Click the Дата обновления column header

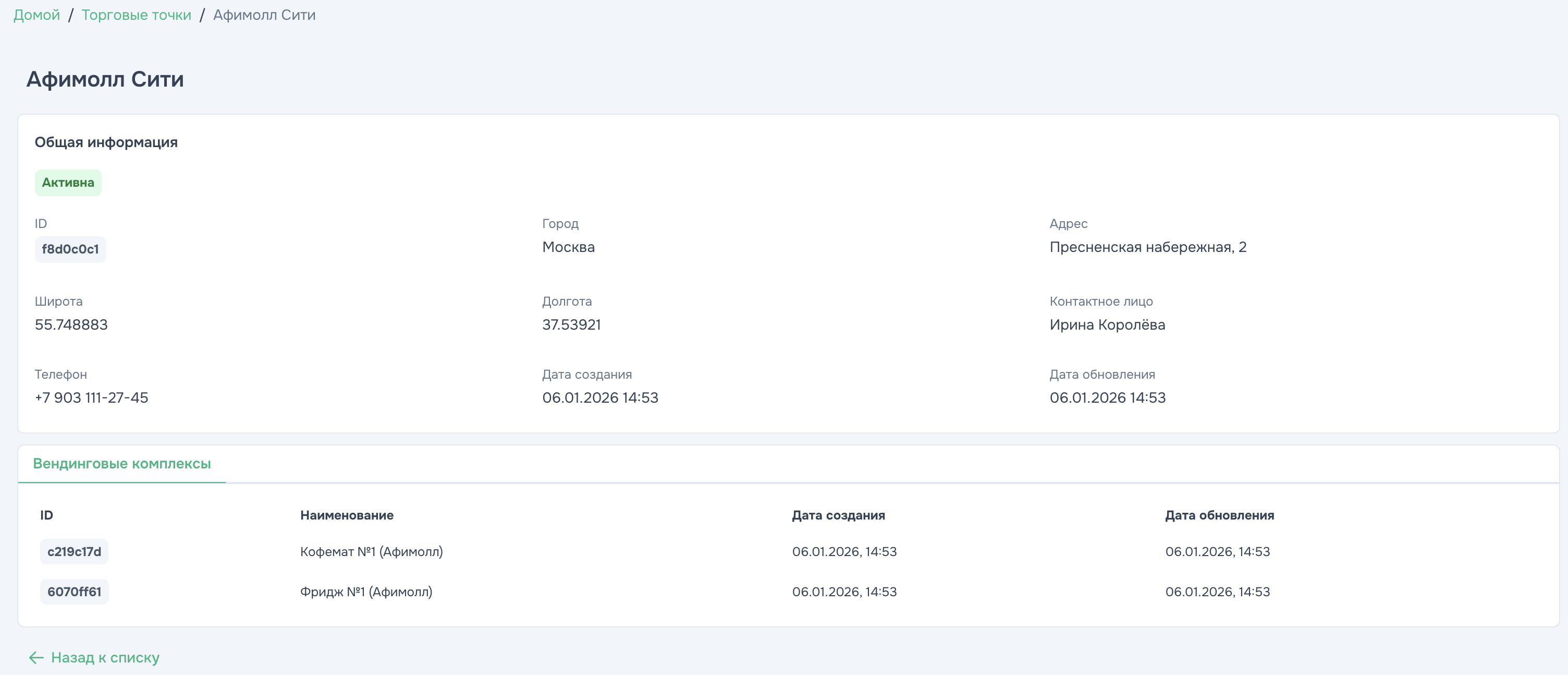pyautogui.click(x=1219, y=515)
